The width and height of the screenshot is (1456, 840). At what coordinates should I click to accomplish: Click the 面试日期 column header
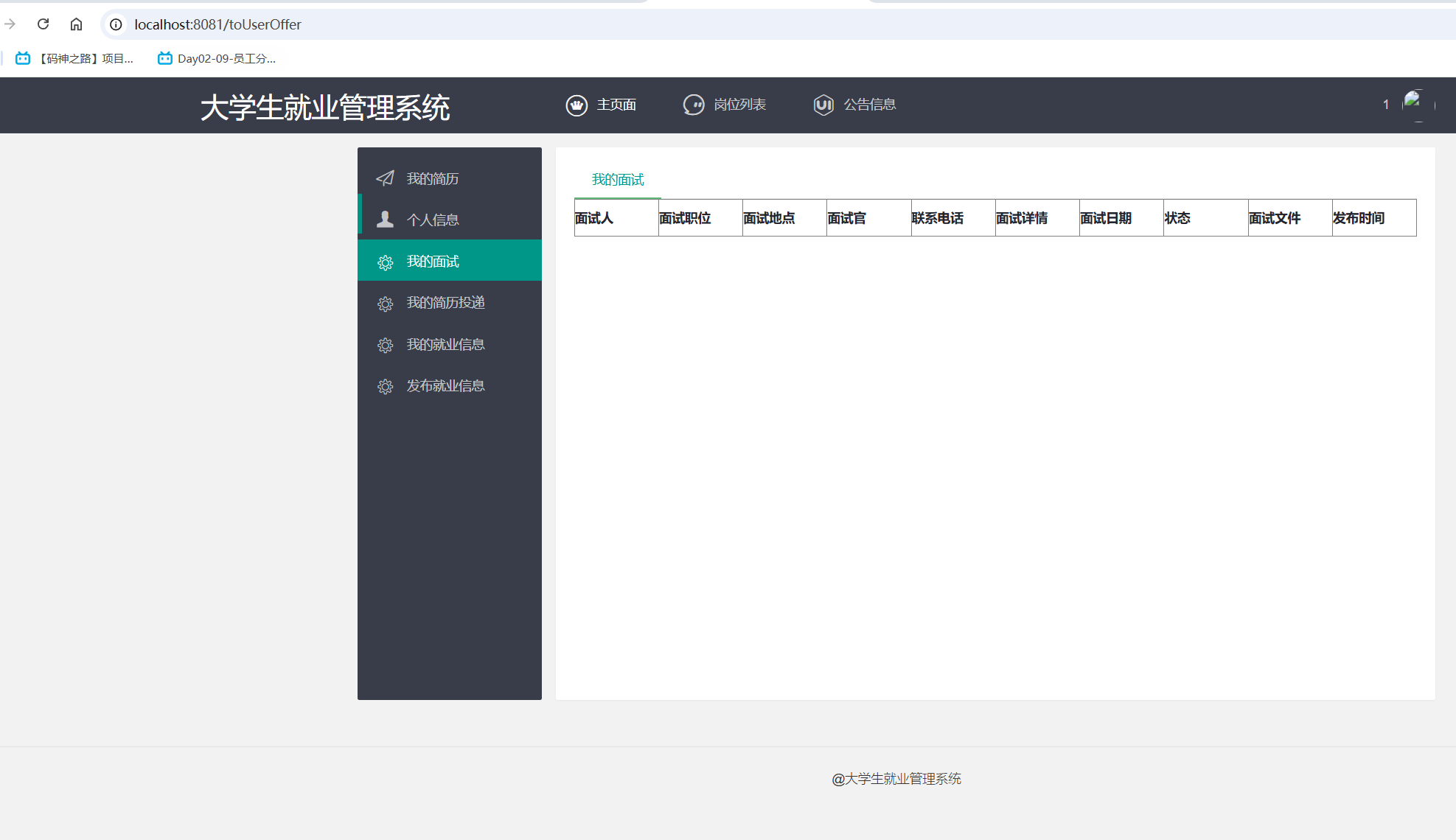(1105, 218)
